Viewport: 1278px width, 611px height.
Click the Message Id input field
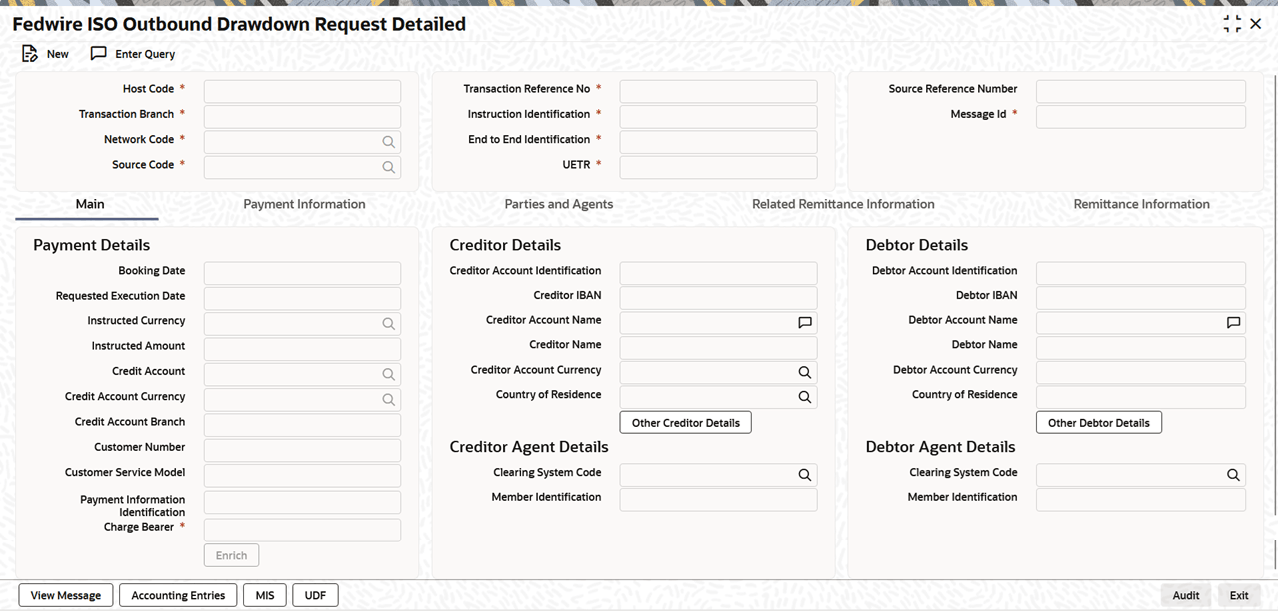point(1141,116)
